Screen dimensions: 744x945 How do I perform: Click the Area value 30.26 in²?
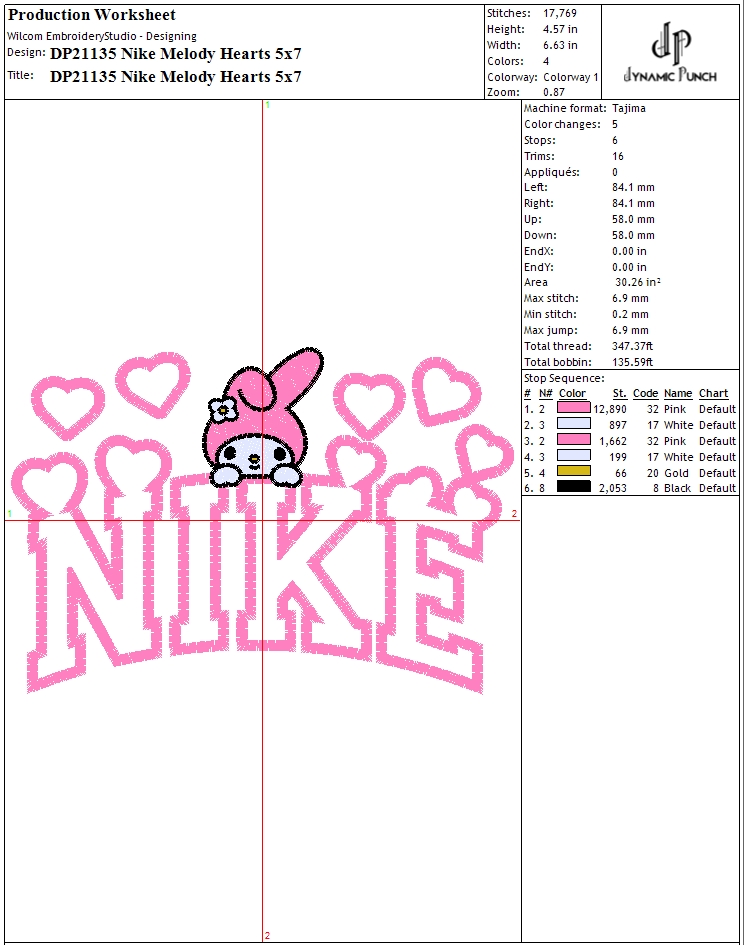638,282
